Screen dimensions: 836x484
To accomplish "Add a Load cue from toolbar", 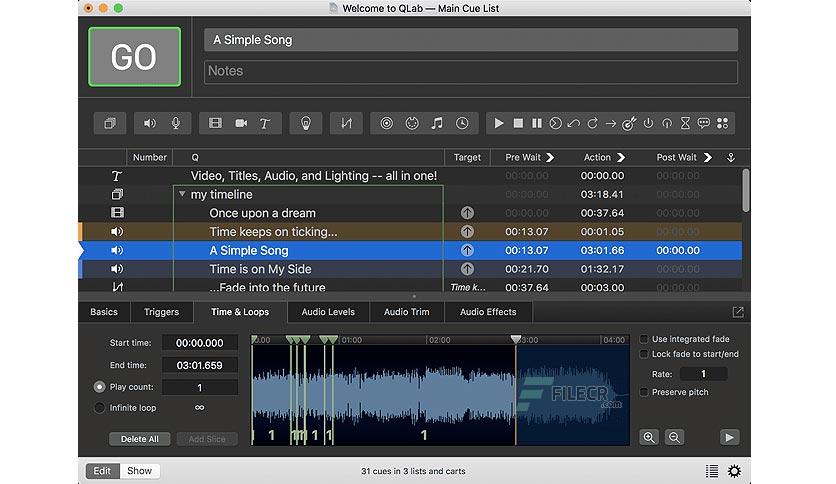I will [x=556, y=124].
